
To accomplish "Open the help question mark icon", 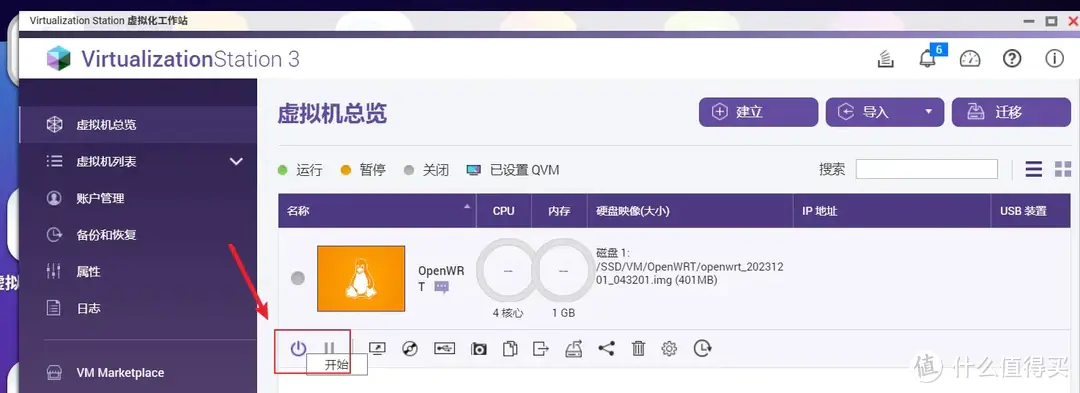I will (x=1012, y=59).
